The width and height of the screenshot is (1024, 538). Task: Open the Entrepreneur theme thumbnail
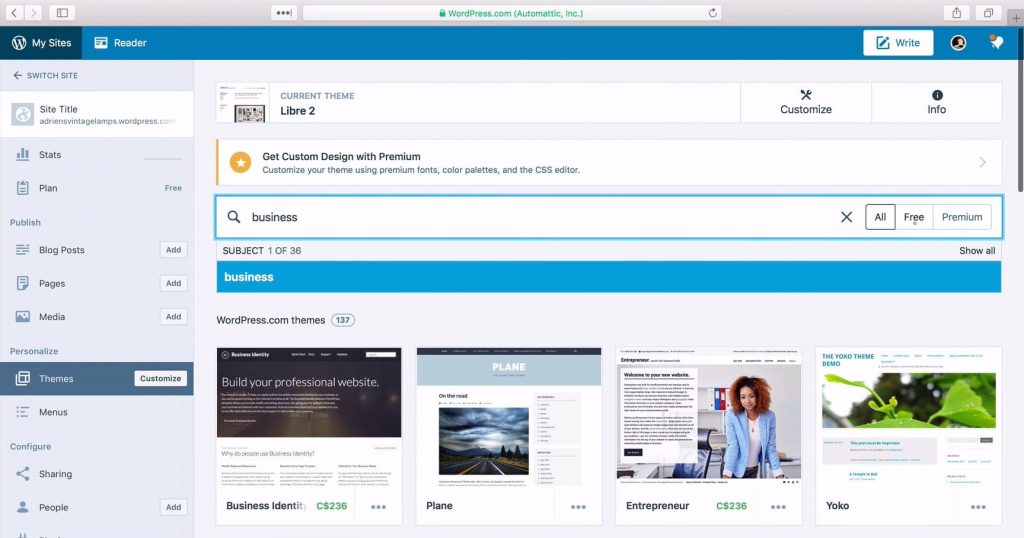[x=709, y=417]
